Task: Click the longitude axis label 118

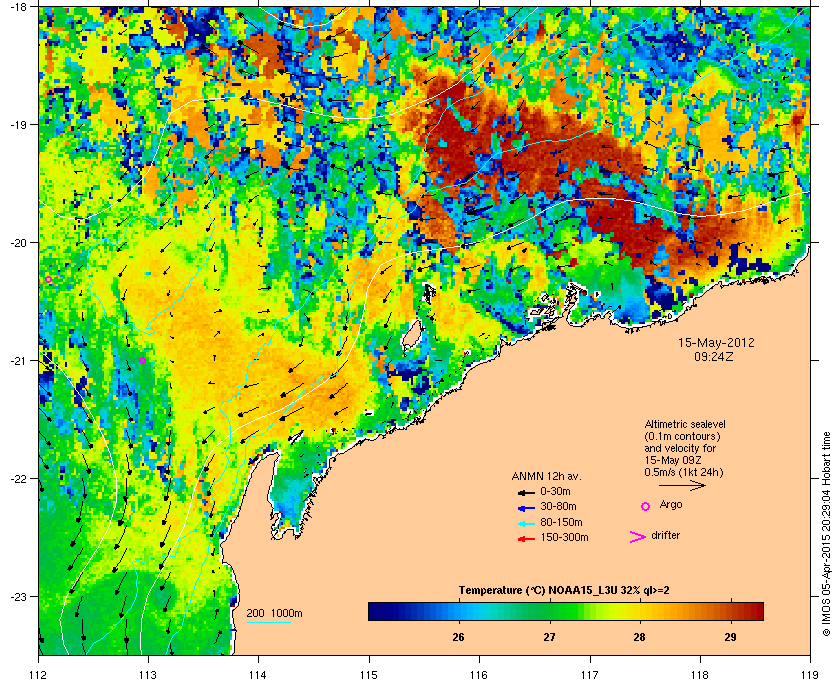Action: [x=700, y=674]
